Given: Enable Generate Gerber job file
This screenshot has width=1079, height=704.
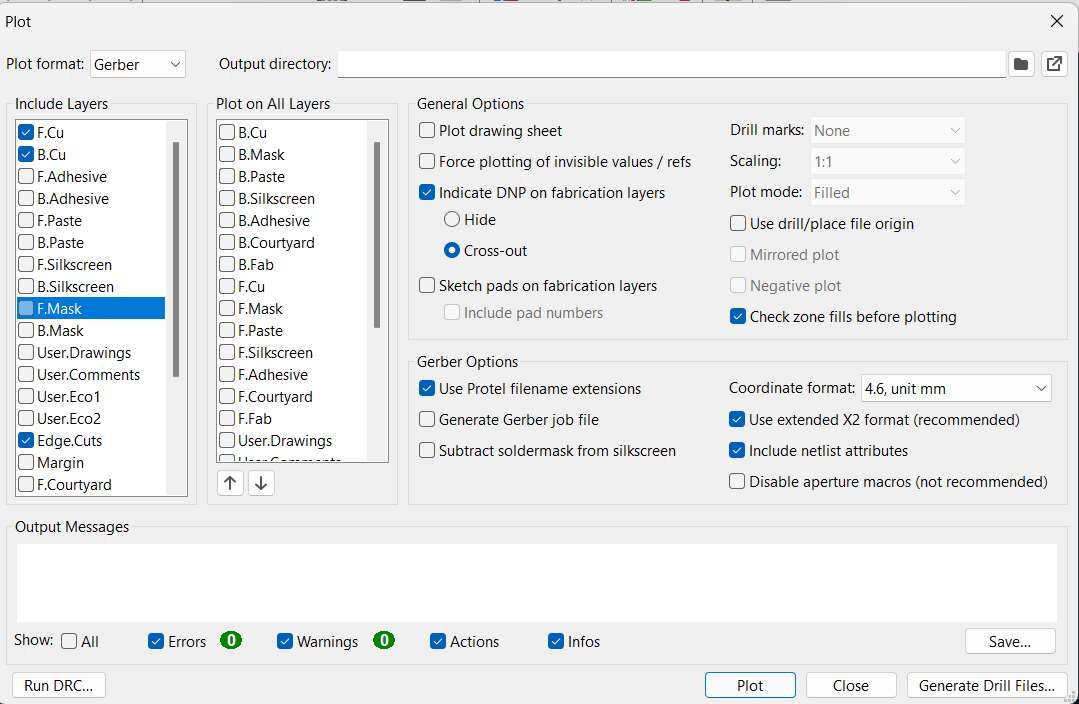Looking at the screenshot, I should pos(427,419).
